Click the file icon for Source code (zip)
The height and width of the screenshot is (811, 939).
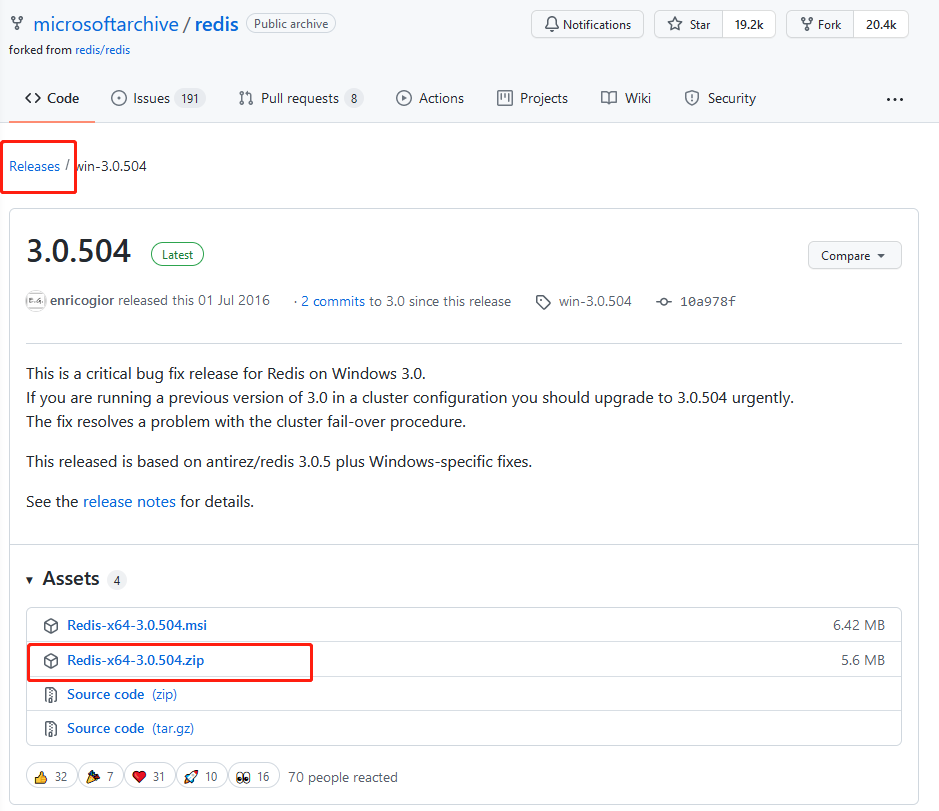click(51, 695)
